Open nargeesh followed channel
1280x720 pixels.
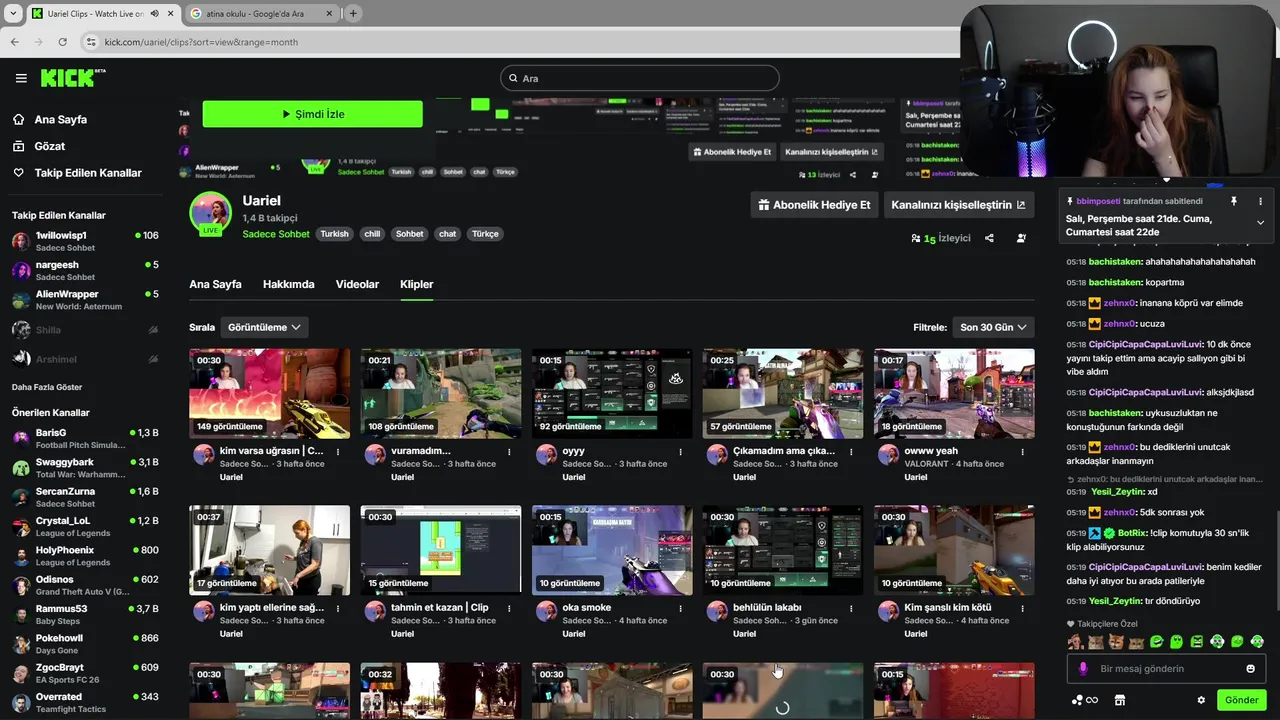point(85,270)
